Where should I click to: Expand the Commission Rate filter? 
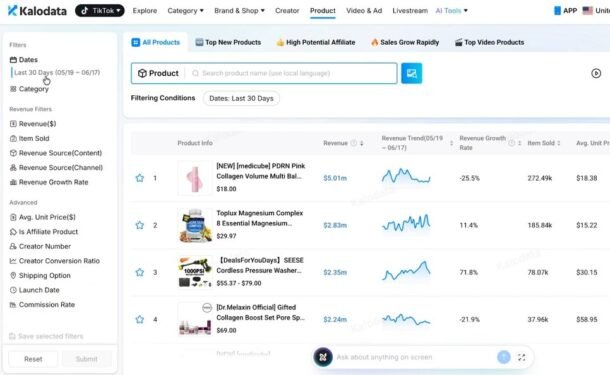(x=42, y=305)
